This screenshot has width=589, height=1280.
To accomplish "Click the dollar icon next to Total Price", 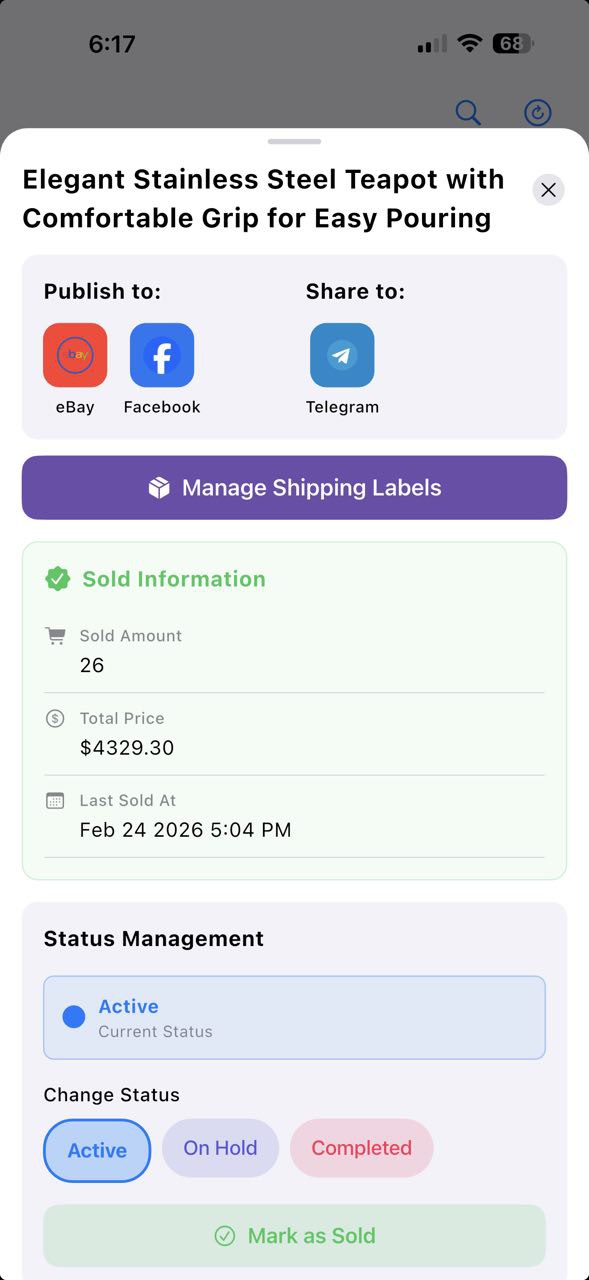I will coord(56,718).
